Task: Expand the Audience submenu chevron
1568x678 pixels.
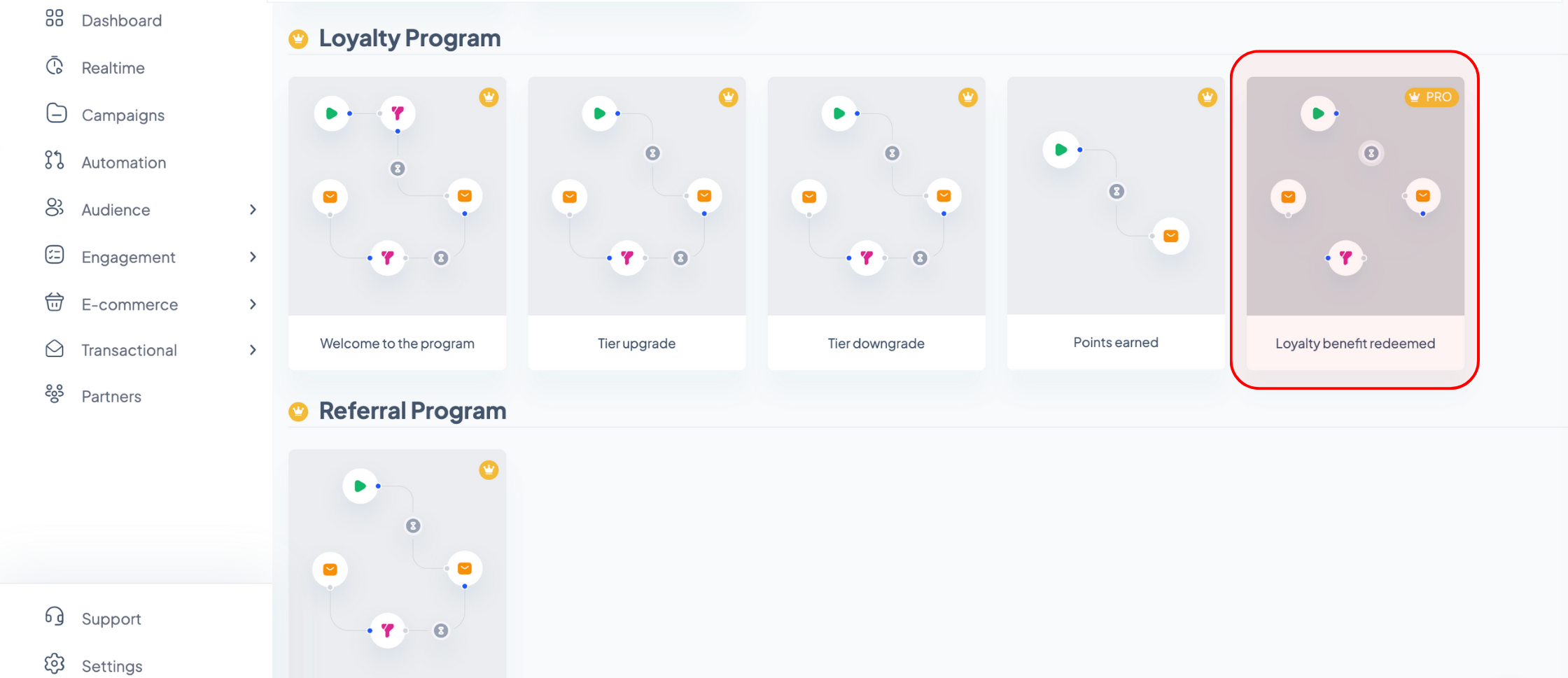Action: coord(253,210)
